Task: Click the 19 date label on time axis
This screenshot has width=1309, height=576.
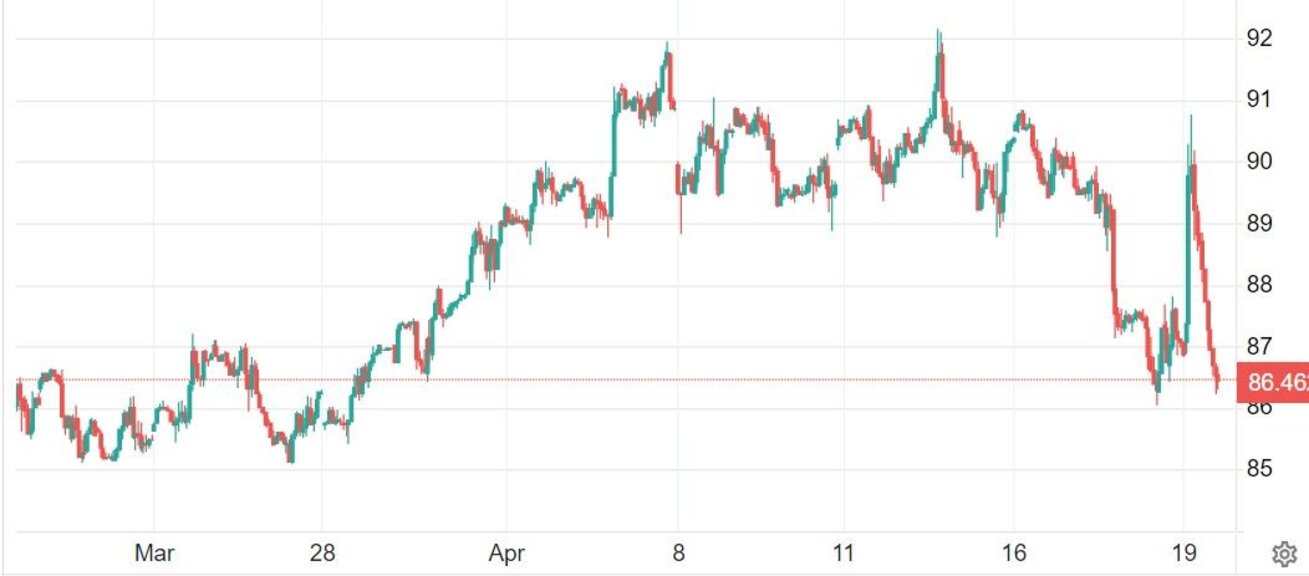Action: coord(1184,553)
